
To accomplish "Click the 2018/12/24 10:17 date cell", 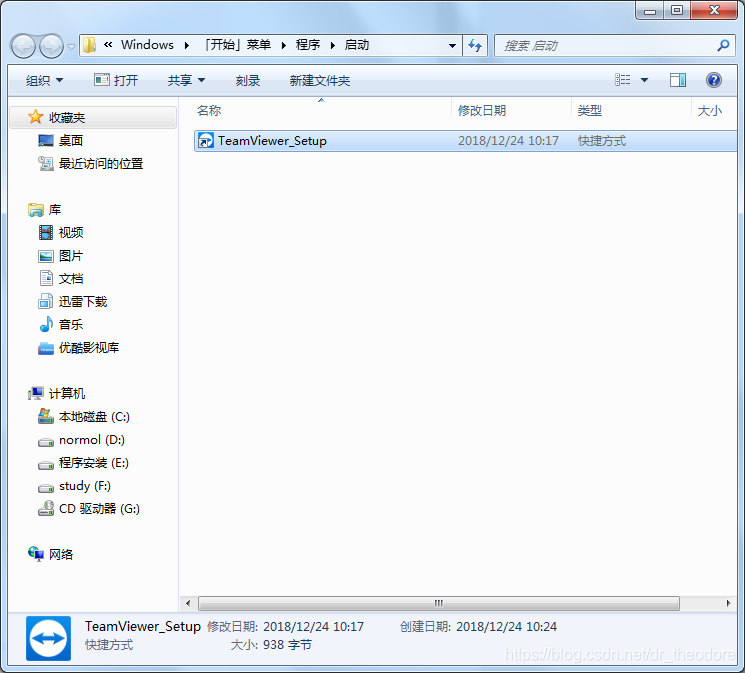I will click(x=508, y=141).
